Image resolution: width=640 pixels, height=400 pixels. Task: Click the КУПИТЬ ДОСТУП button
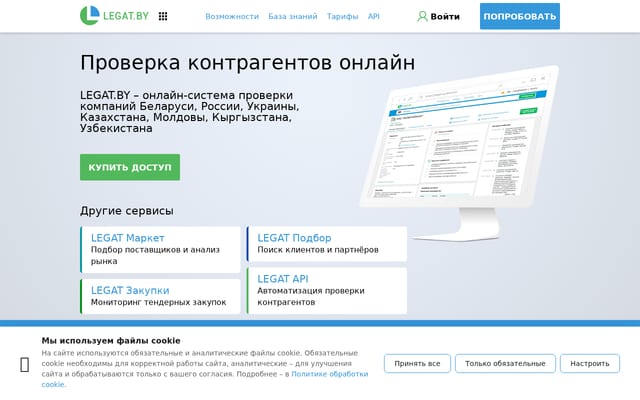(130, 167)
